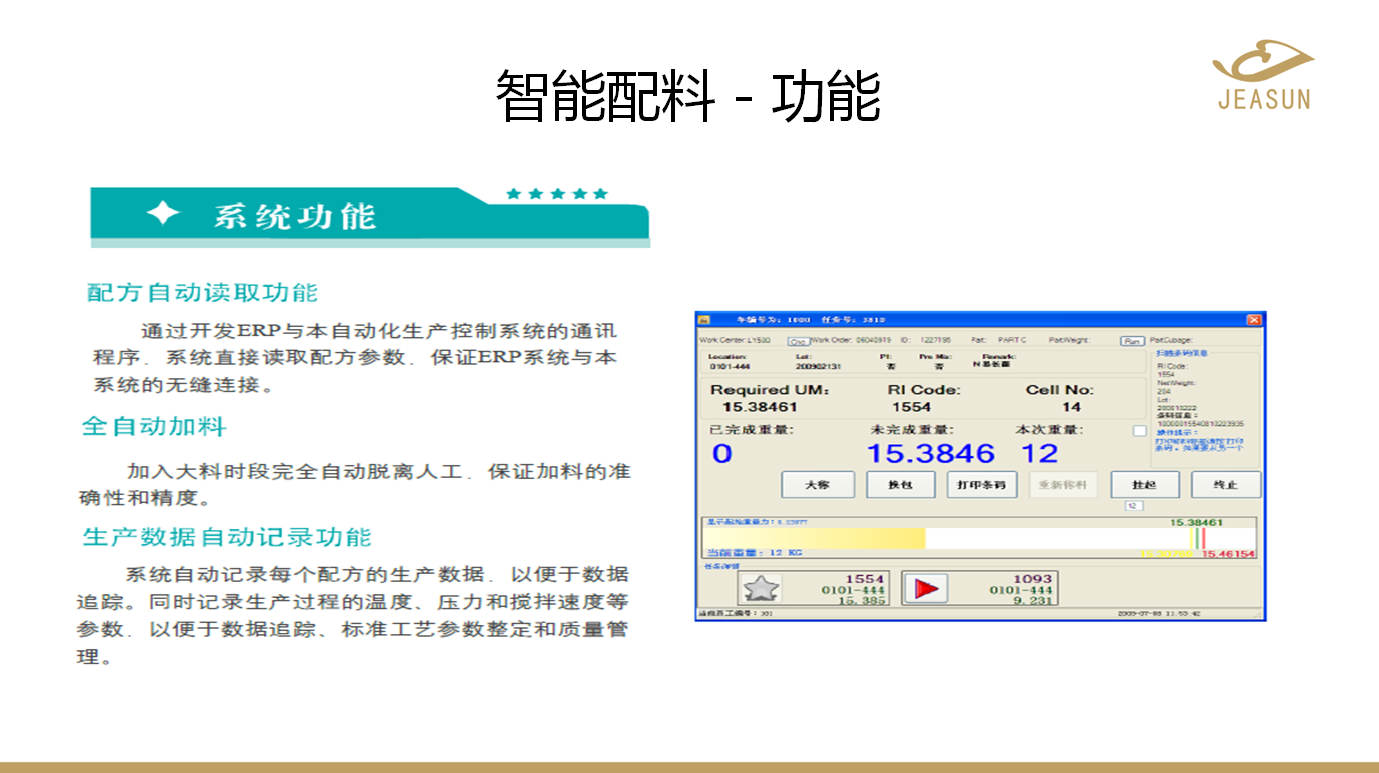Viewport: 1379px width, 773px height.
Task: Click the five stars on the banner
Action: pos(557,194)
